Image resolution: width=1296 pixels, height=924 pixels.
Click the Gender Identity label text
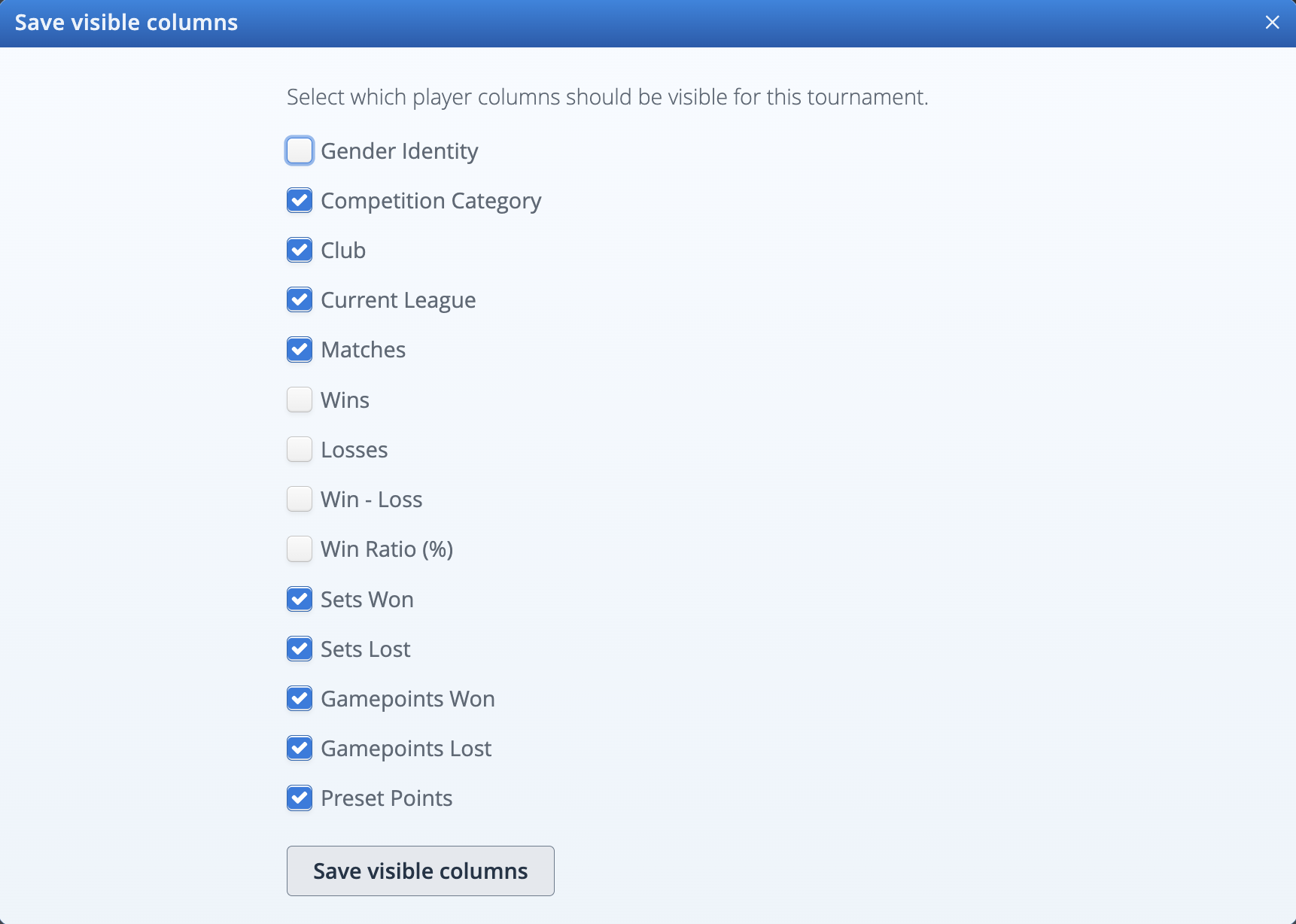tap(399, 151)
